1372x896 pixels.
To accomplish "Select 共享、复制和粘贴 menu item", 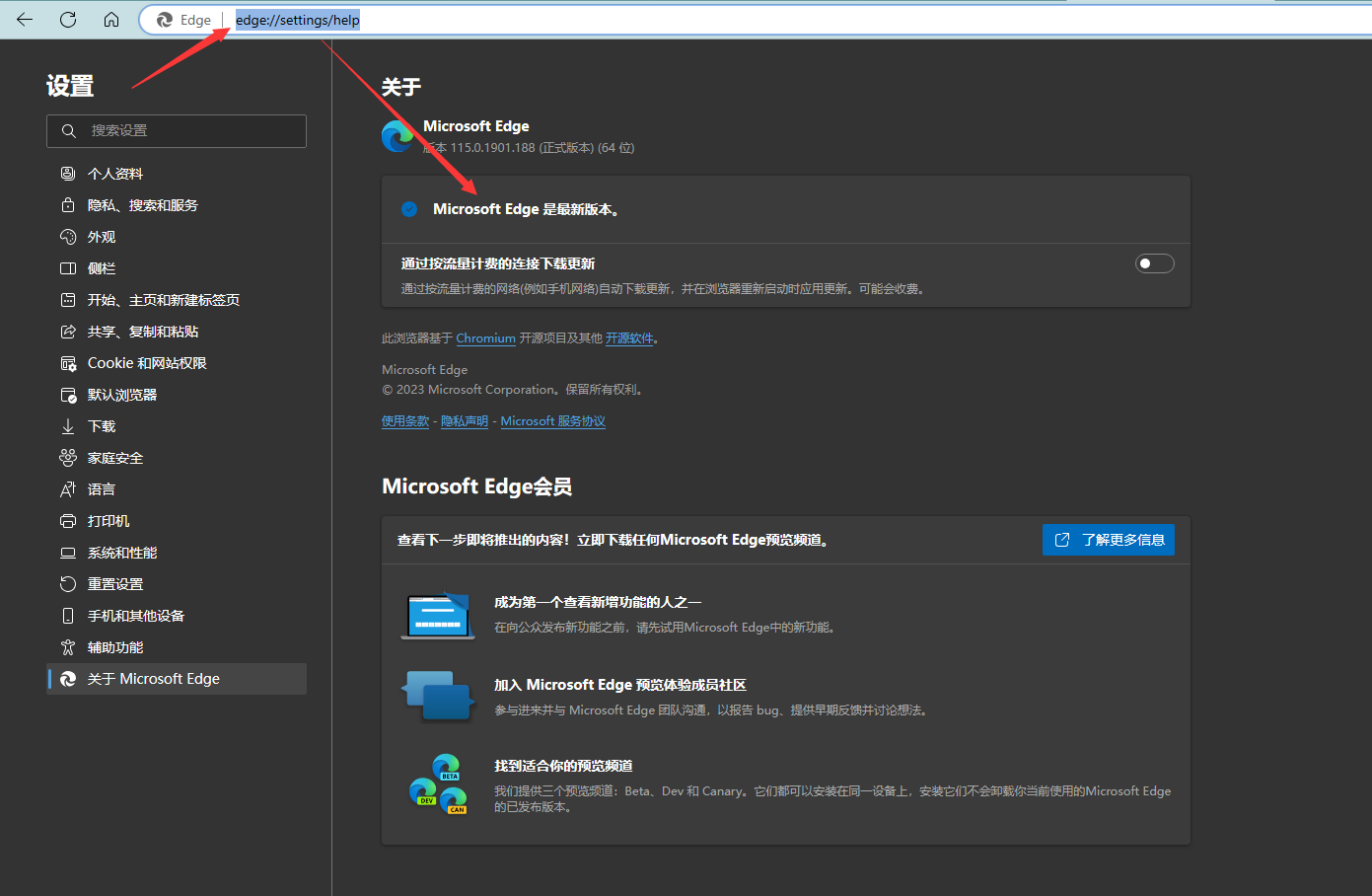I will click(177, 332).
